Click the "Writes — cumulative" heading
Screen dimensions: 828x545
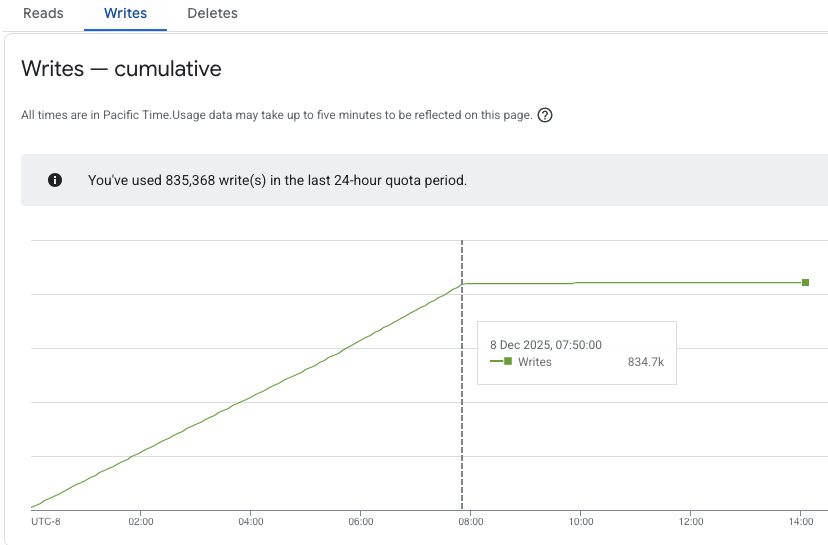click(x=121, y=69)
